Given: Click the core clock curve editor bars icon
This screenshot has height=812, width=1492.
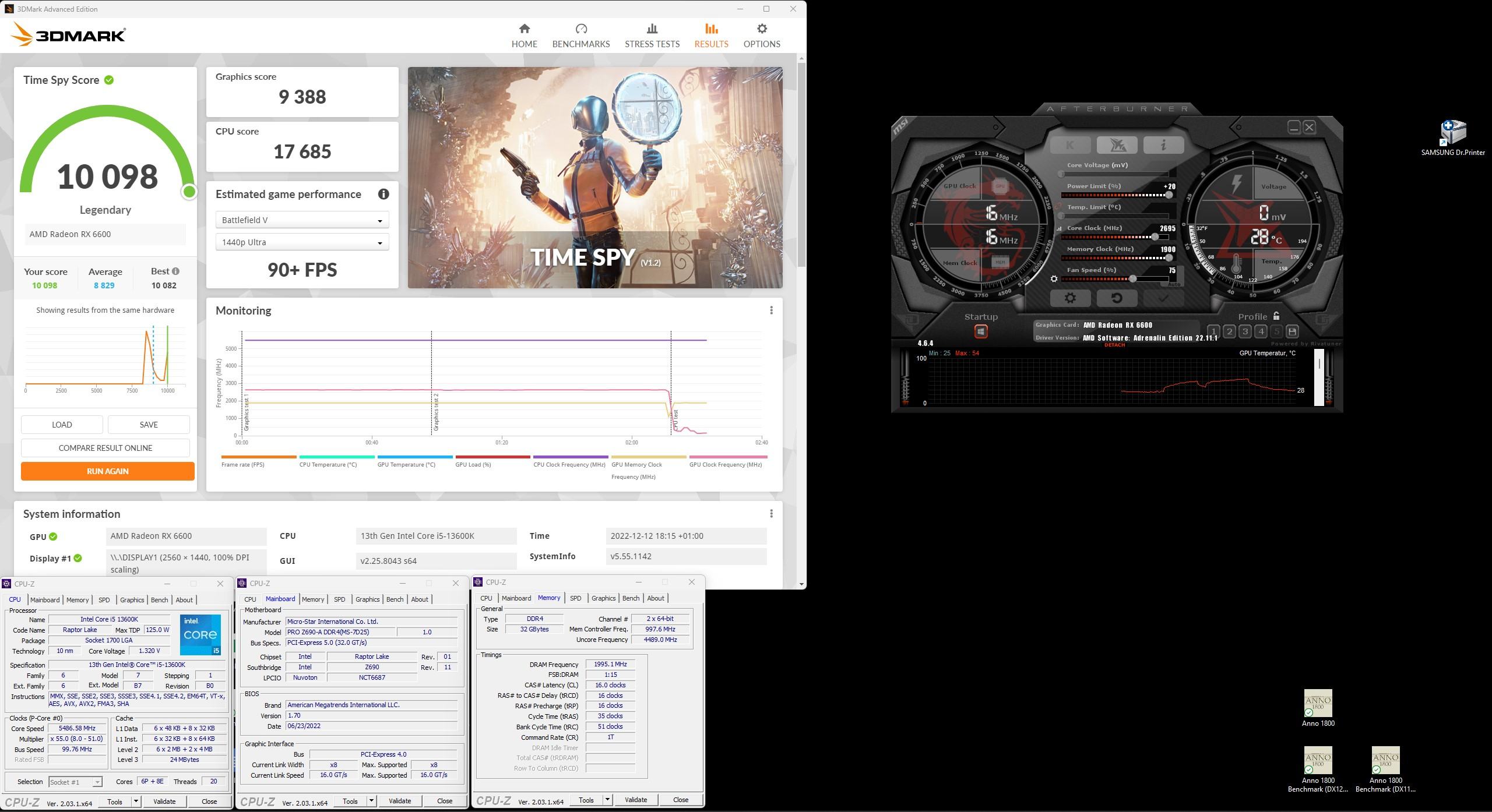Looking at the screenshot, I should 1059,229.
